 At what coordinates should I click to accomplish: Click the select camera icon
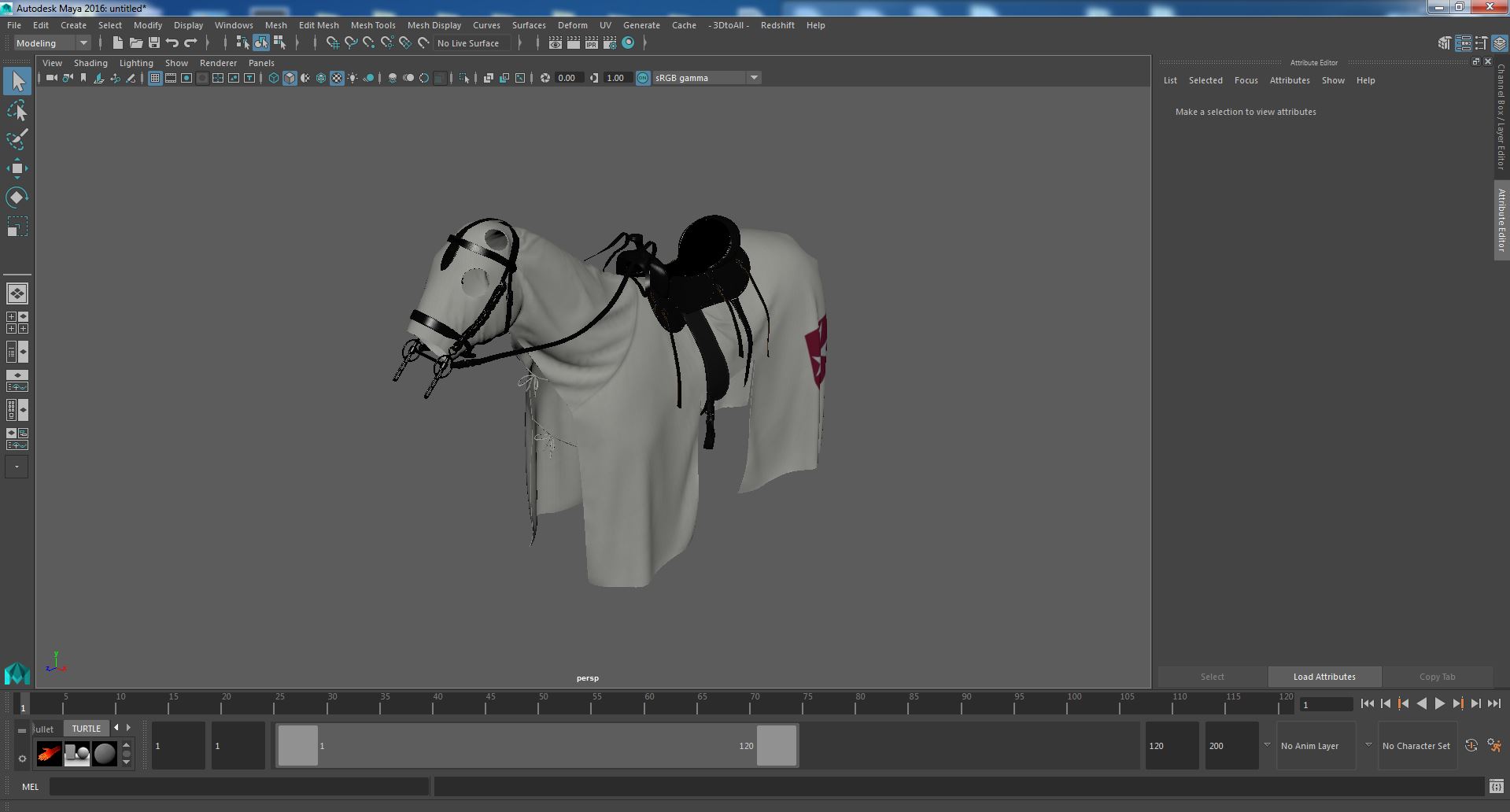point(52,78)
